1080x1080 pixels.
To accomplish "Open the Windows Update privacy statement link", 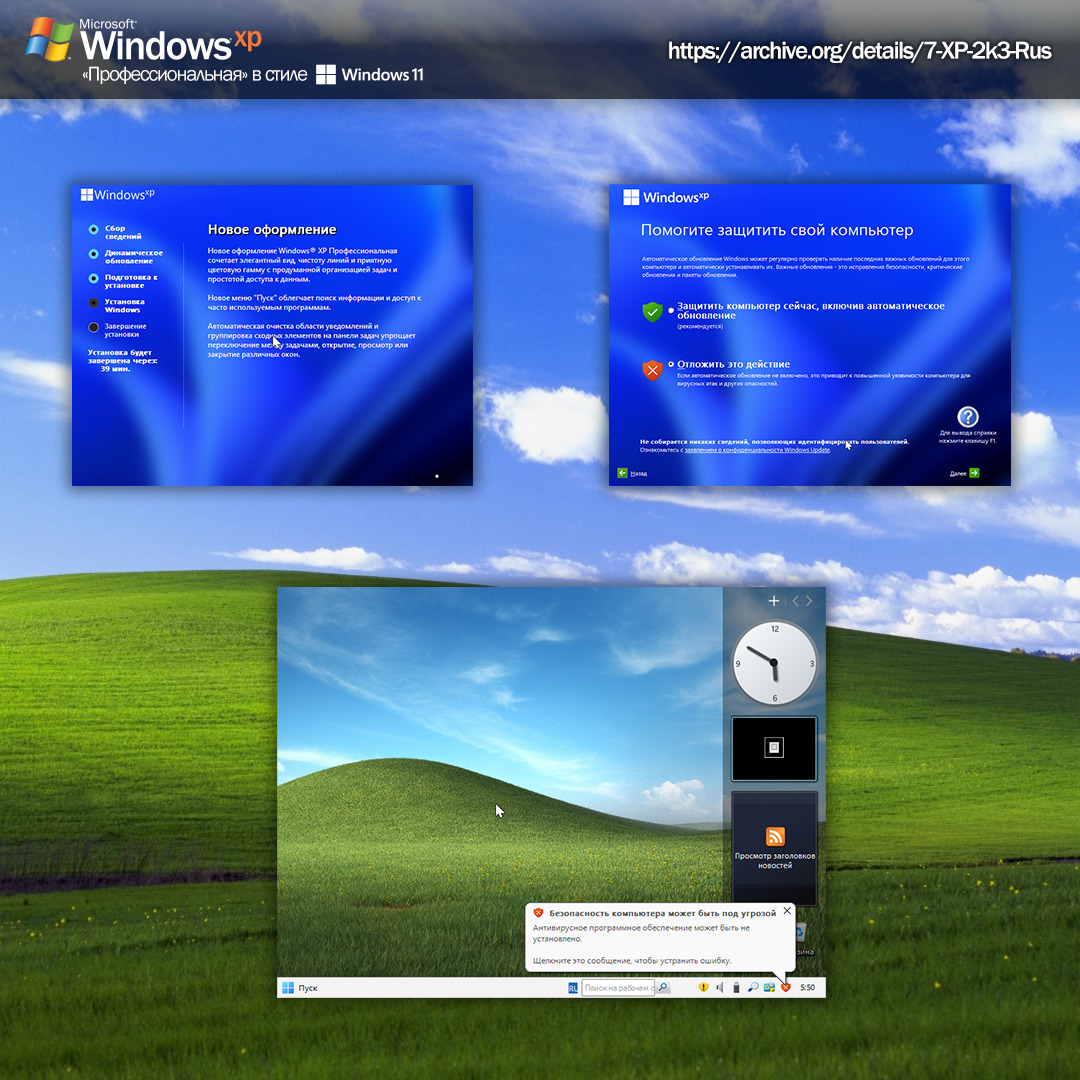I will pos(757,450).
